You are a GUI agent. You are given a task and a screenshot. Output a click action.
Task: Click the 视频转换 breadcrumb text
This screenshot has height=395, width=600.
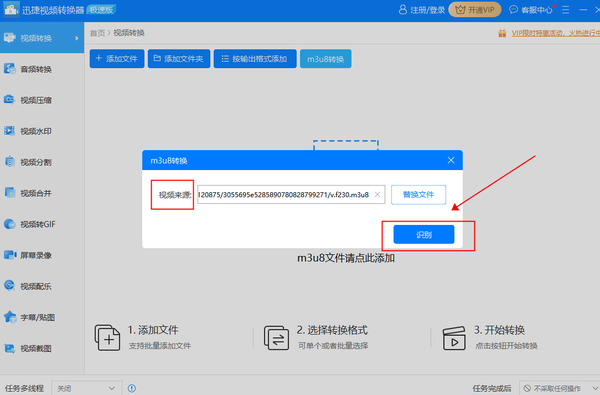tap(129, 33)
